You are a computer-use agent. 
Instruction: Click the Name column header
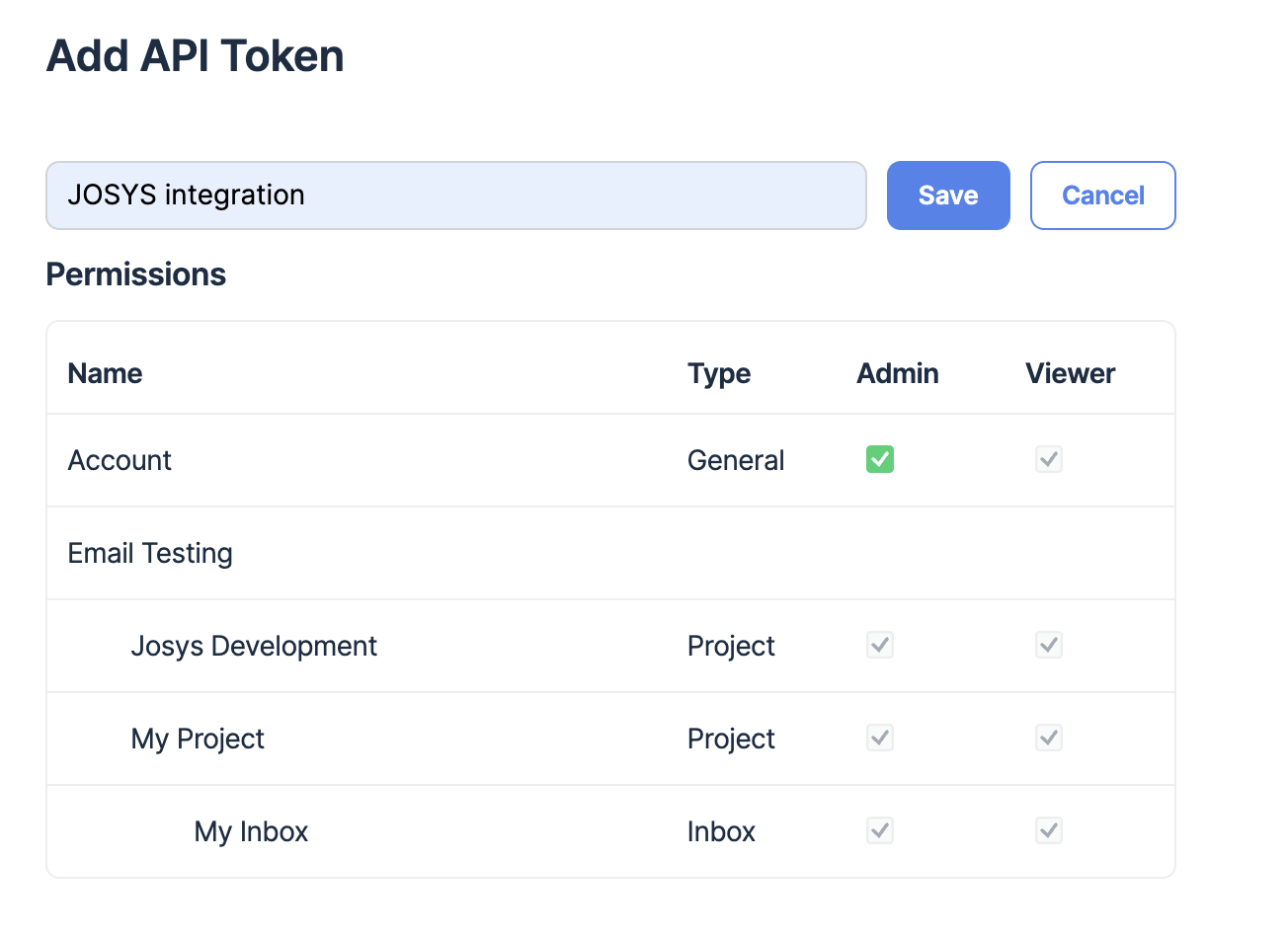[x=105, y=373]
